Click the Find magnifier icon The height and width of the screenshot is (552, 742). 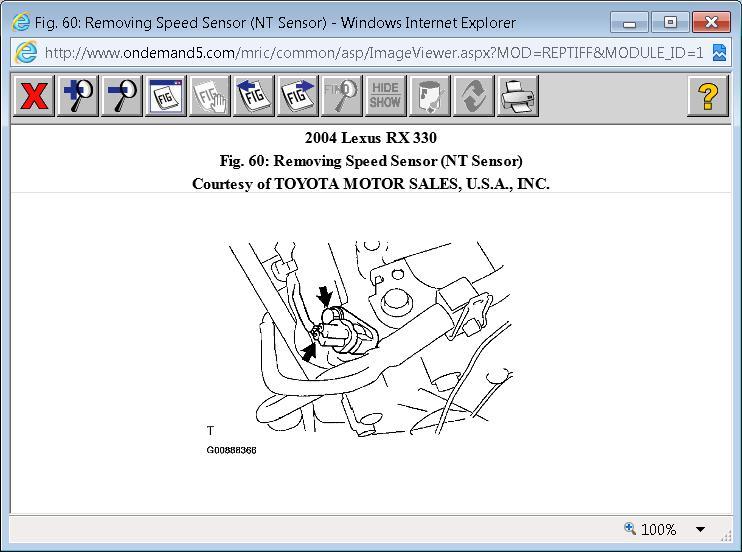pos(342,96)
